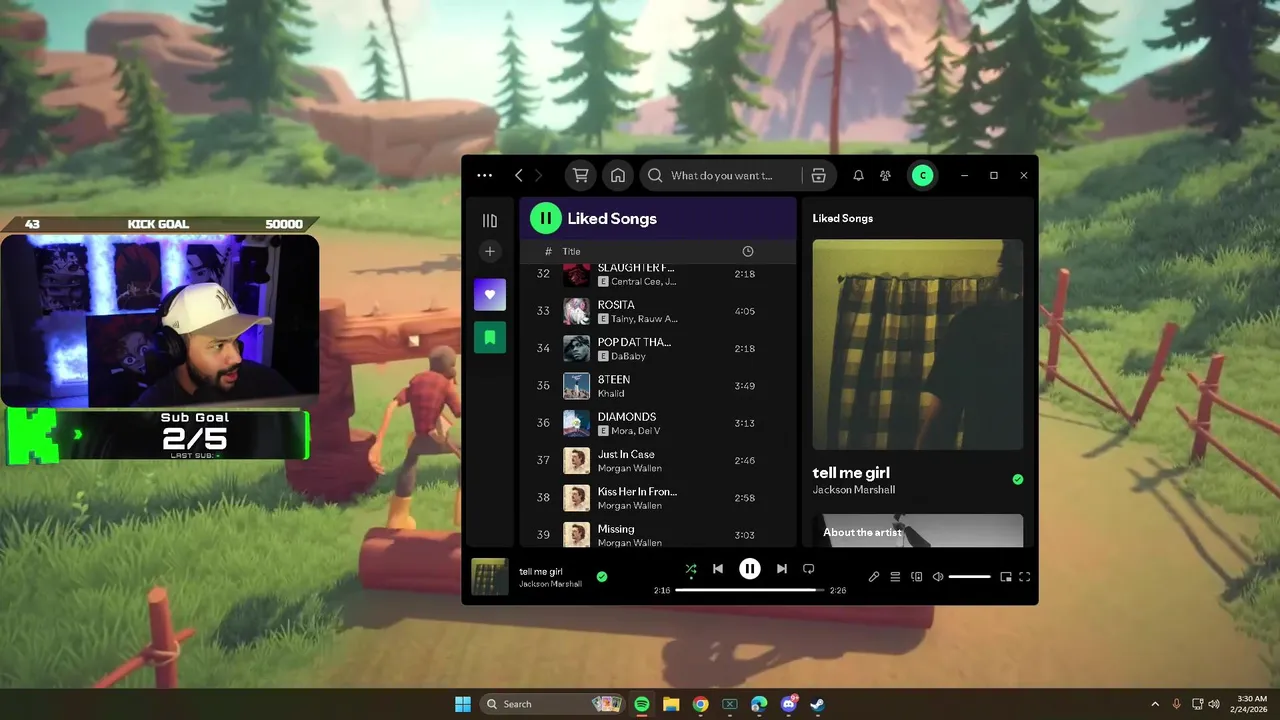The width and height of the screenshot is (1280, 720).
Task: Skip to the next track
Action: 782,569
